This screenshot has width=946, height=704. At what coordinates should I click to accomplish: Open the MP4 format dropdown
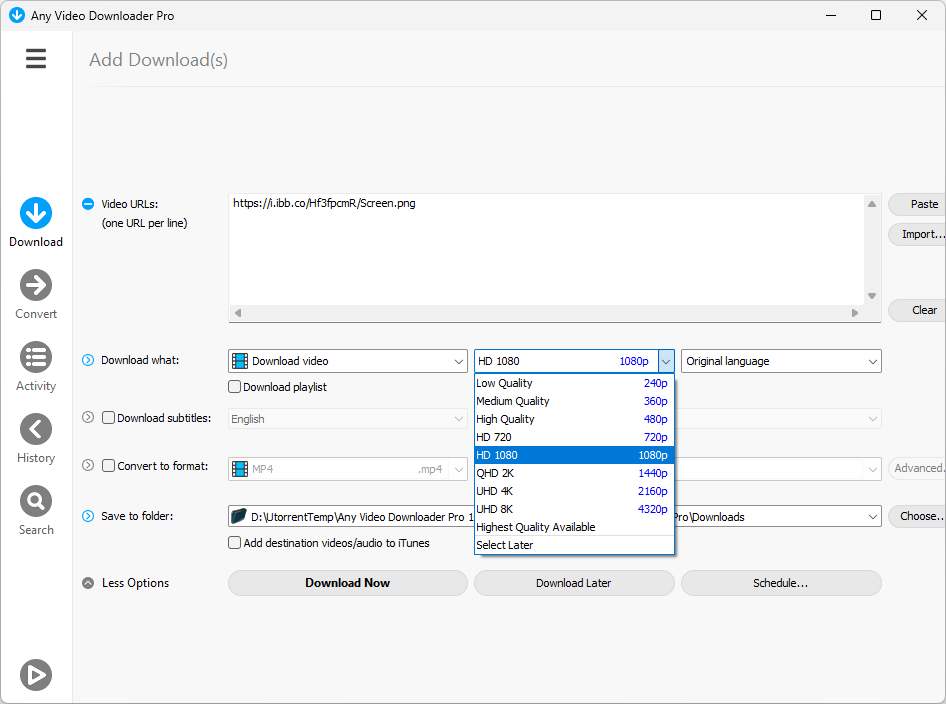[348, 469]
